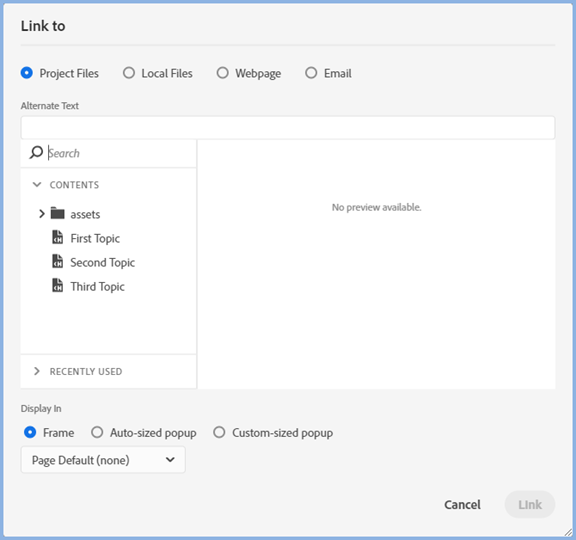Click in the Alternate Text field
Screen dimensions: 576x540
(288, 127)
